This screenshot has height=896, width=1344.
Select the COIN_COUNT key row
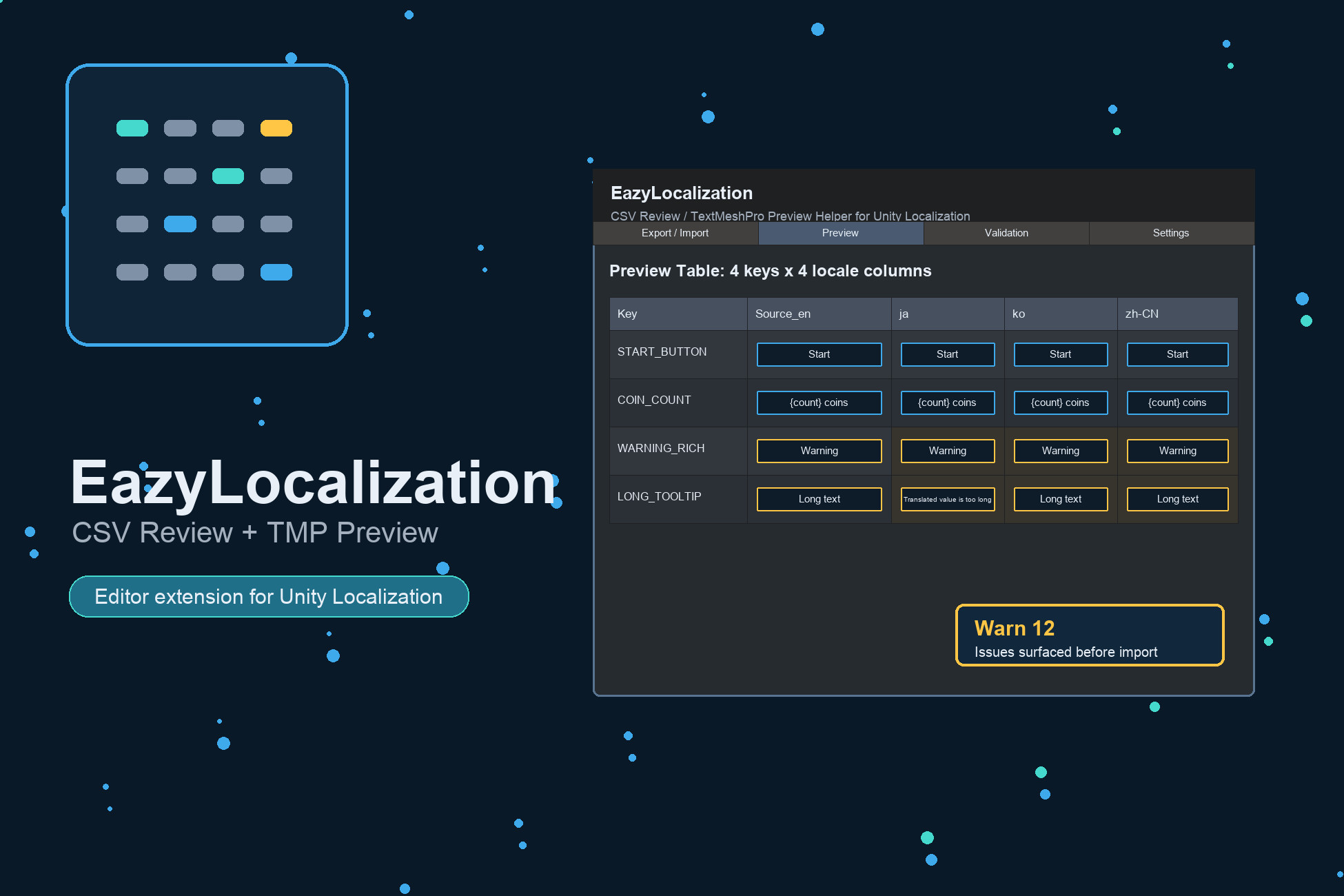coord(924,403)
